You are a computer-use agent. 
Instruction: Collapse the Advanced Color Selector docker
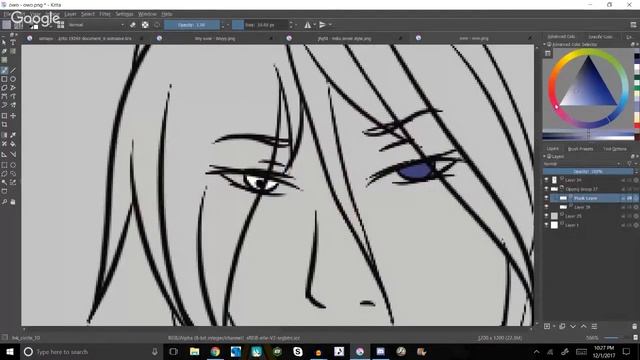(x=544, y=44)
